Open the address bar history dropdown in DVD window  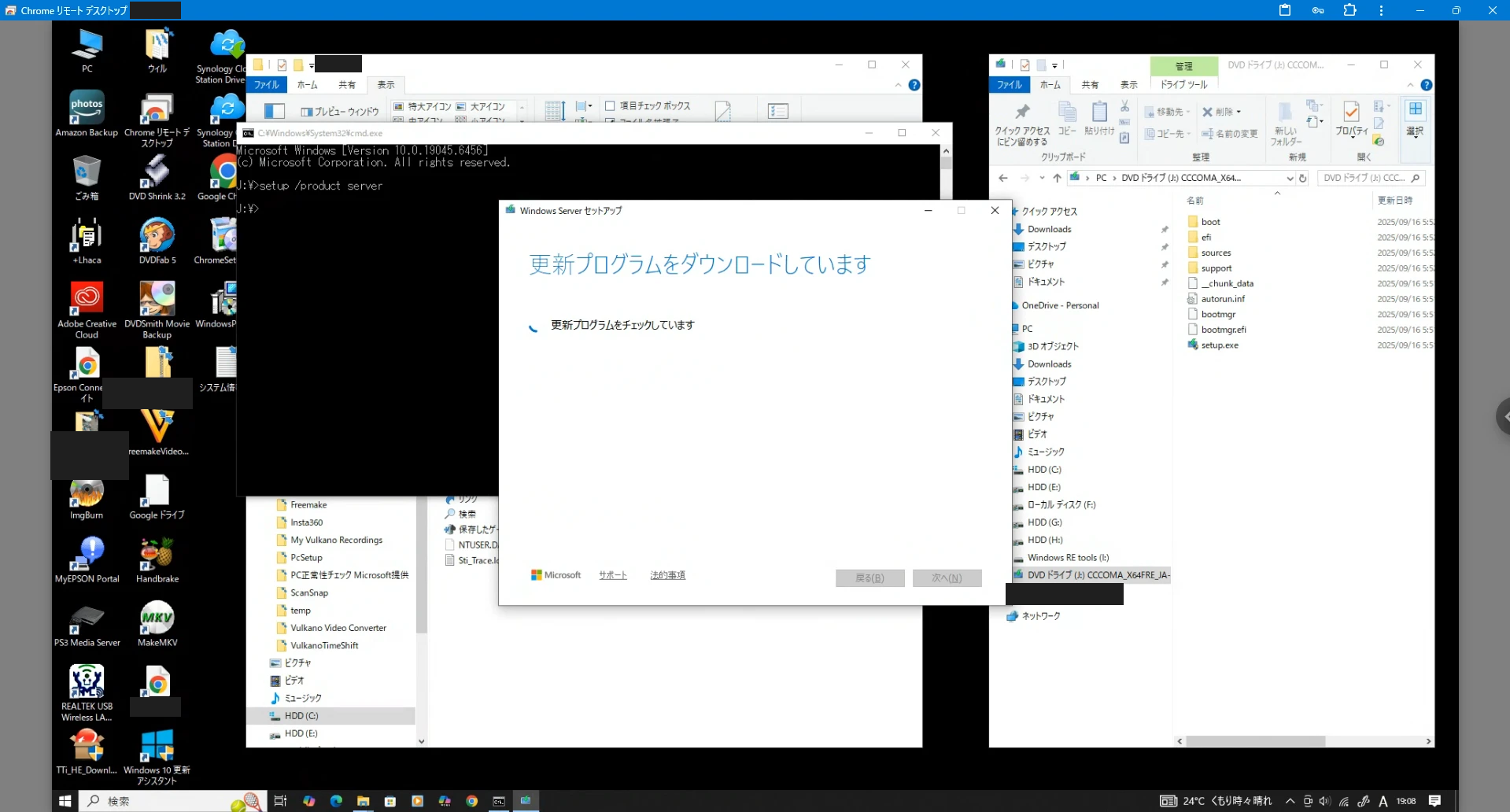1290,178
